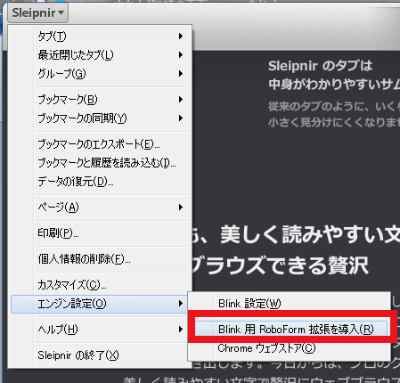Click the page text '中身がわかりやすいサム'
The height and width of the screenshot is (383, 400).
(x=334, y=84)
